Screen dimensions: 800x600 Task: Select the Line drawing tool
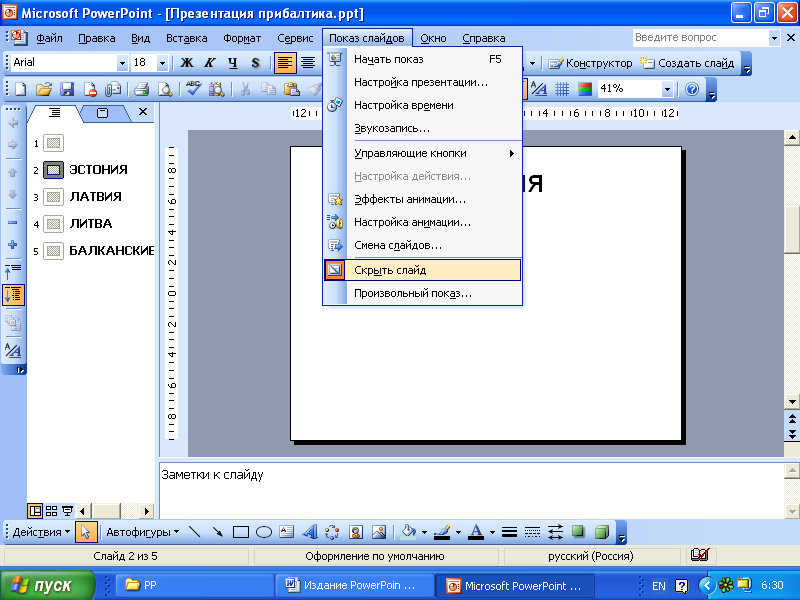[x=194, y=532]
